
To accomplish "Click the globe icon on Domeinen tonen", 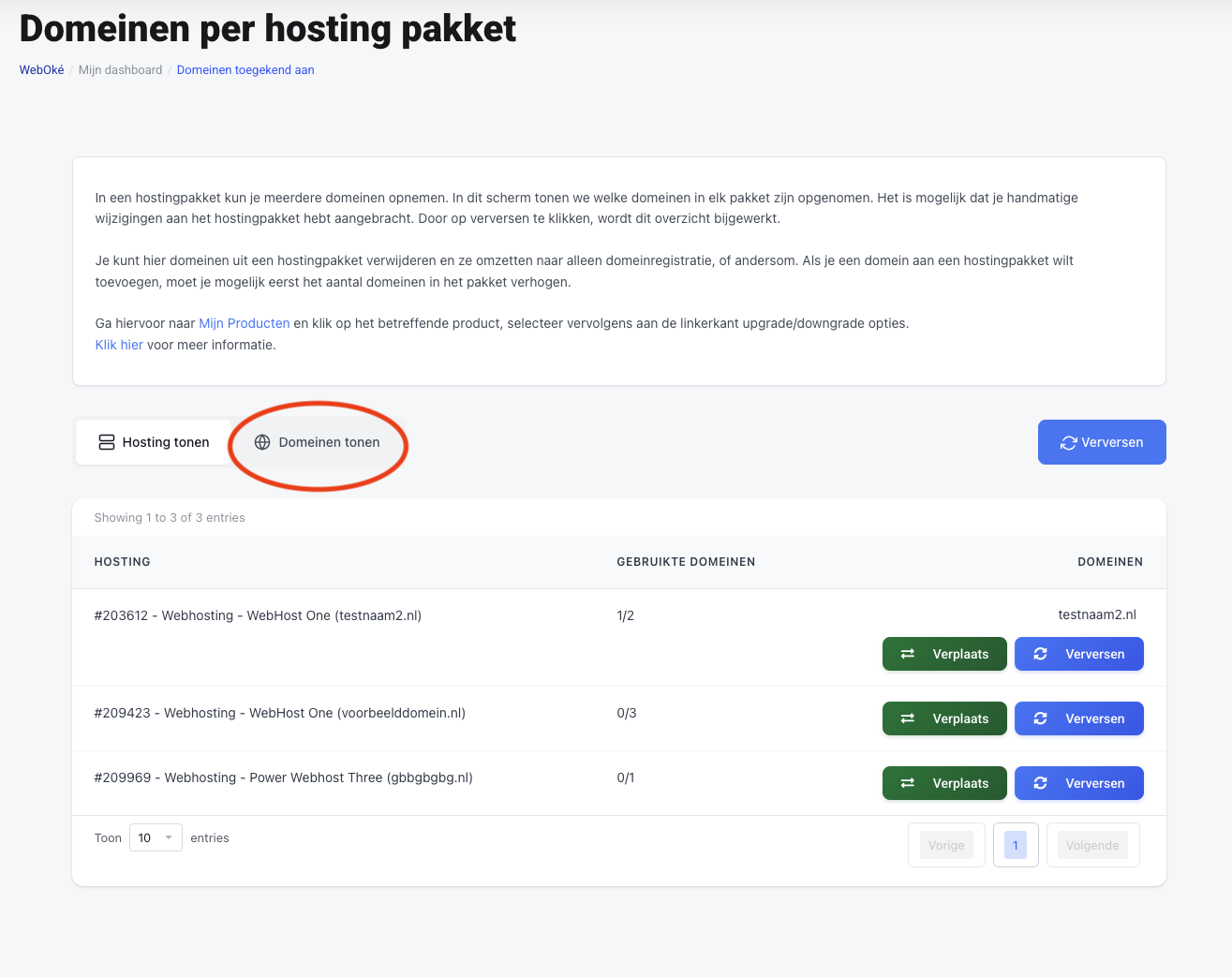I will [262, 442].
